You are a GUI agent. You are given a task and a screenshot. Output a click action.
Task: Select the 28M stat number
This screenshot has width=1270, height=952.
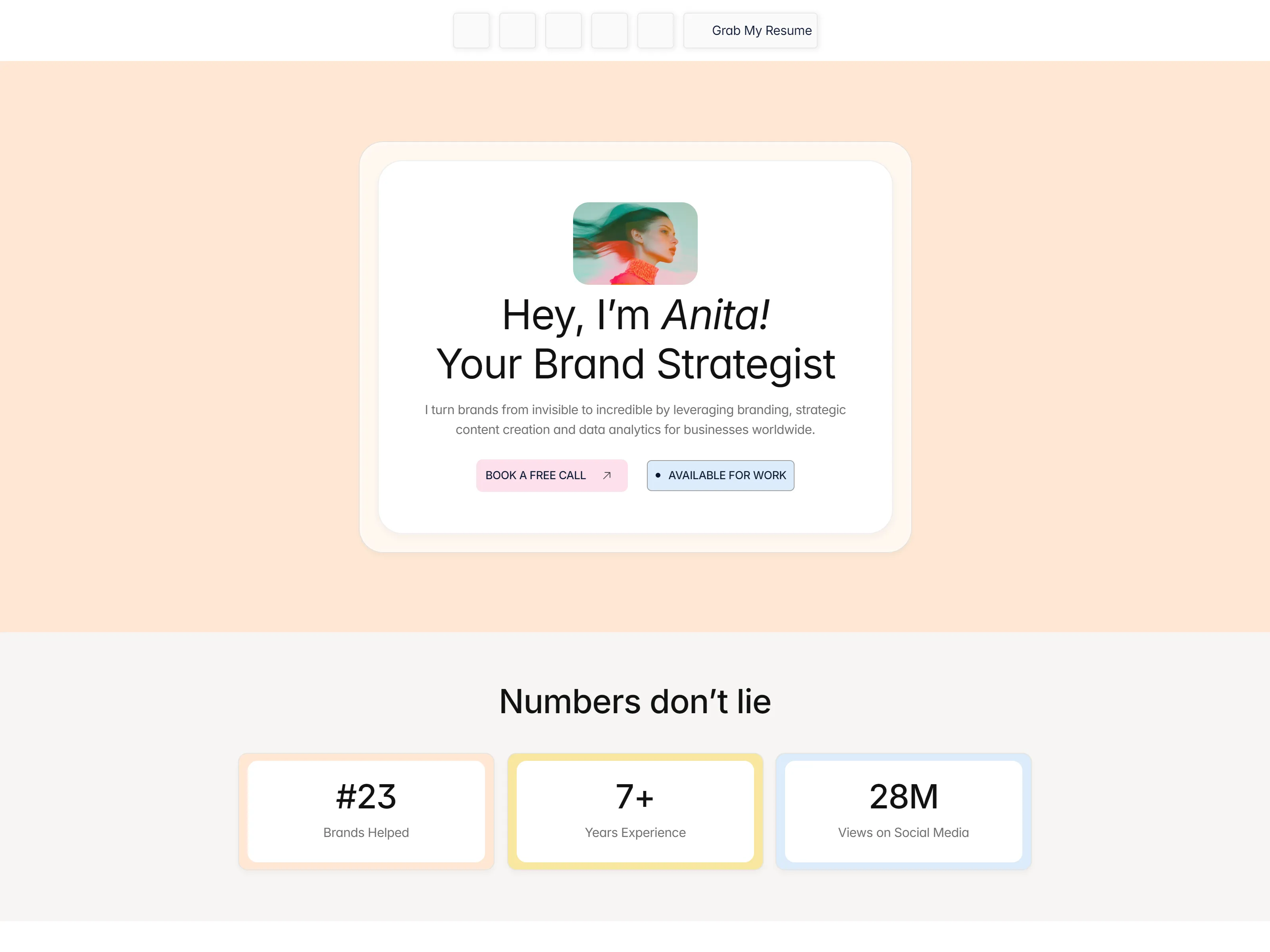point(904,797)
